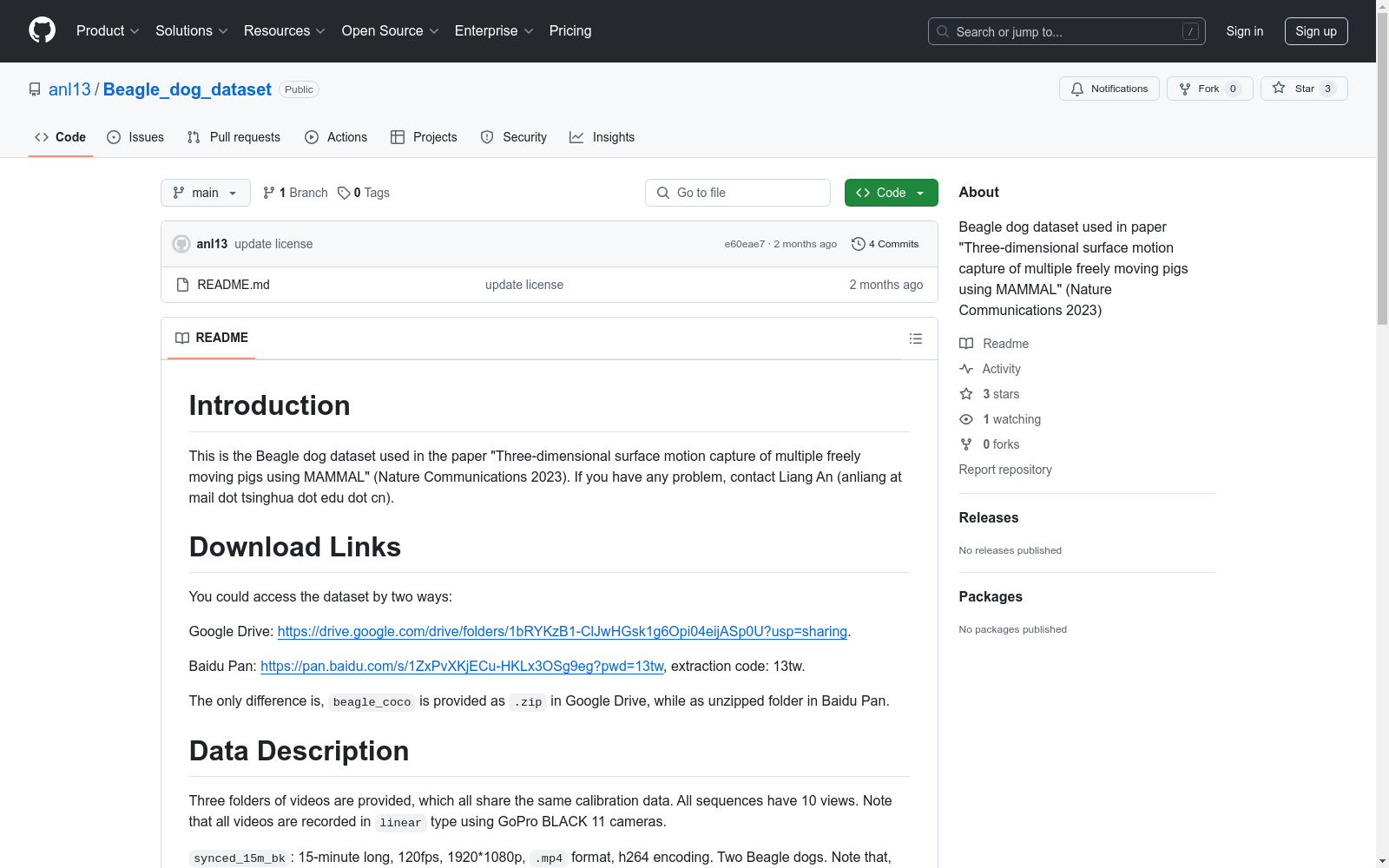
Task: Click the README book icon in file header
Action: point(182,339)
